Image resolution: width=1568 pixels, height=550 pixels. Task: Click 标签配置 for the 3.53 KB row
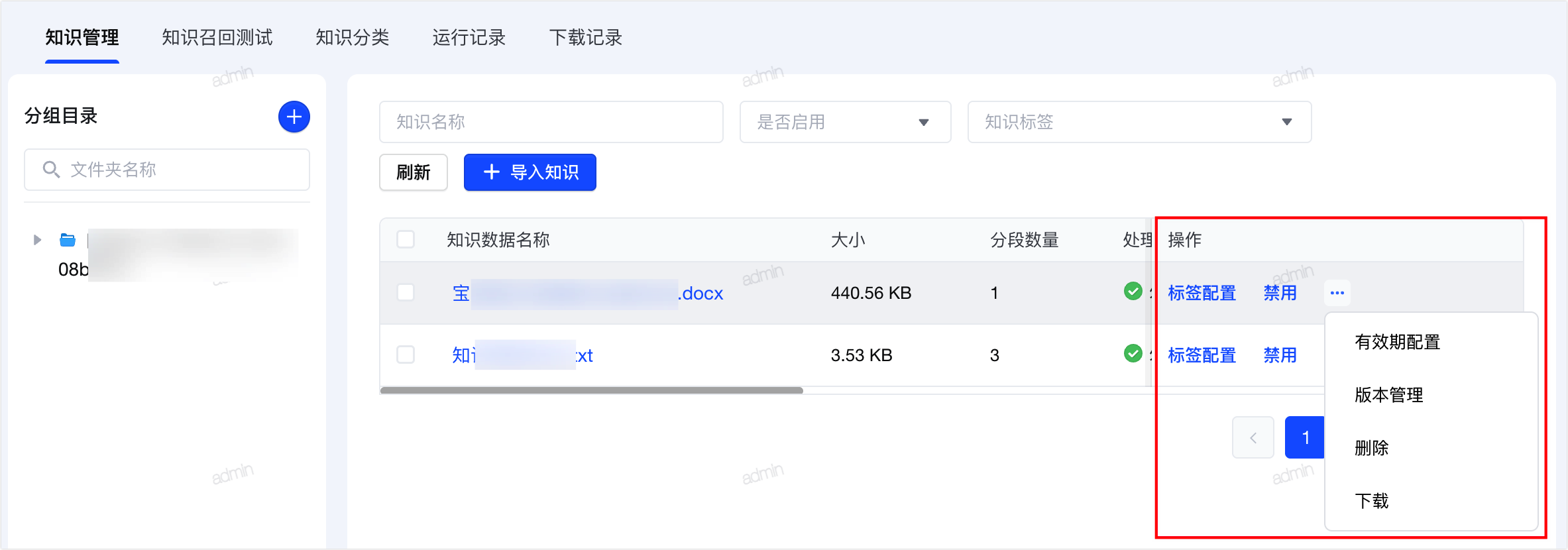pos(1202,355)
